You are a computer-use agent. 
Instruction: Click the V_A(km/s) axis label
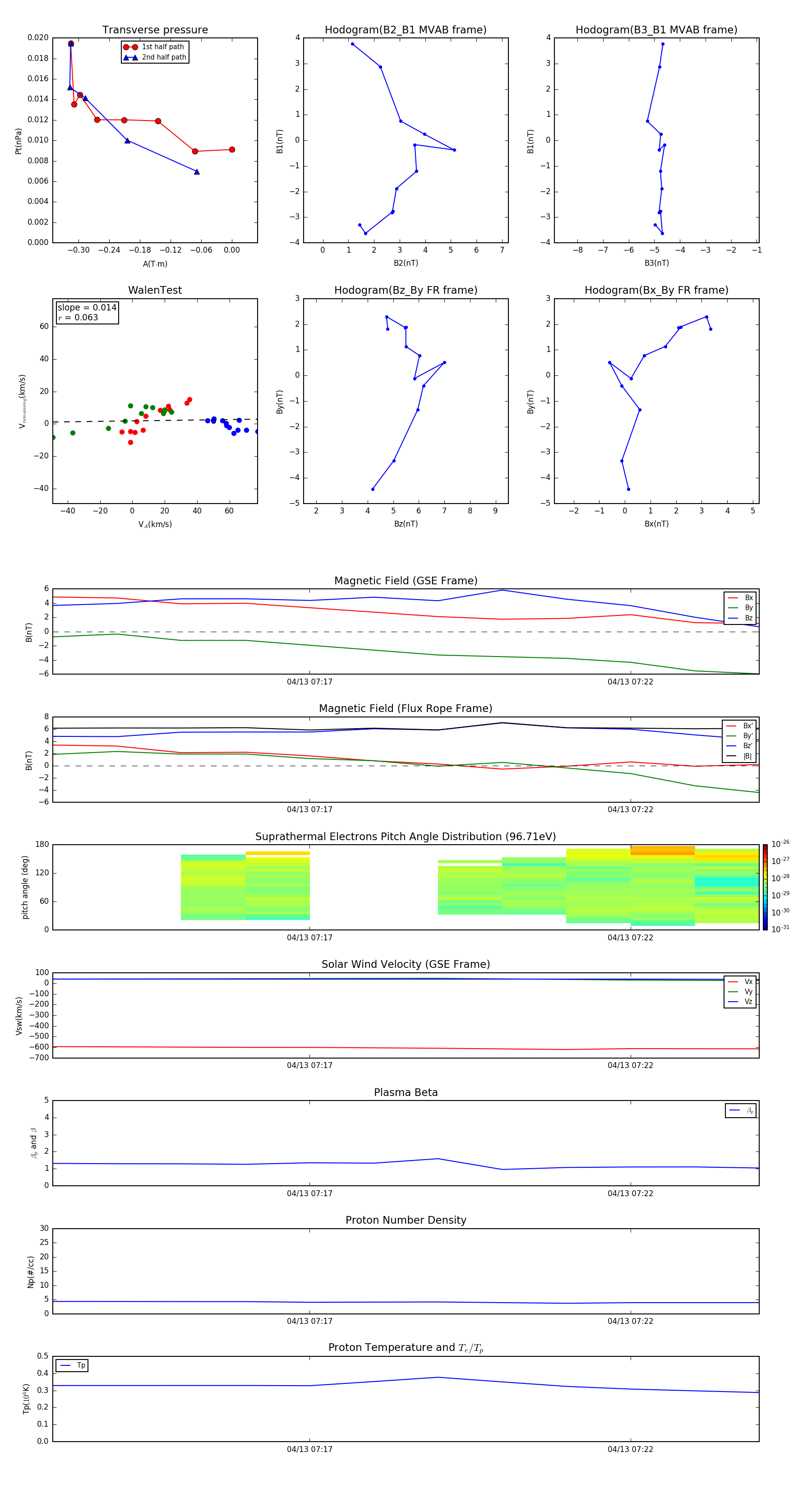(x=155, y=525)
